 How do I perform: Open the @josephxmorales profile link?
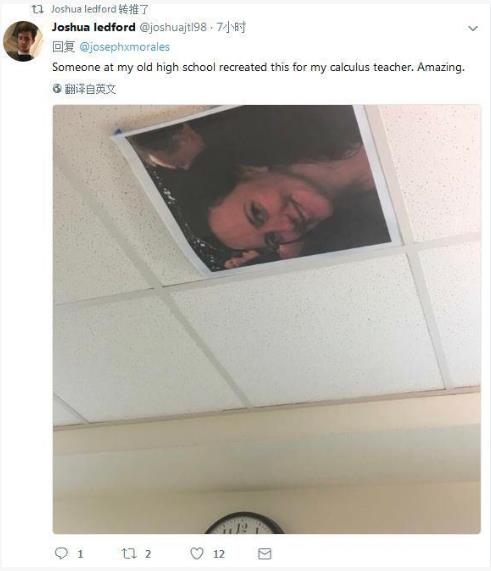[125, 47]
